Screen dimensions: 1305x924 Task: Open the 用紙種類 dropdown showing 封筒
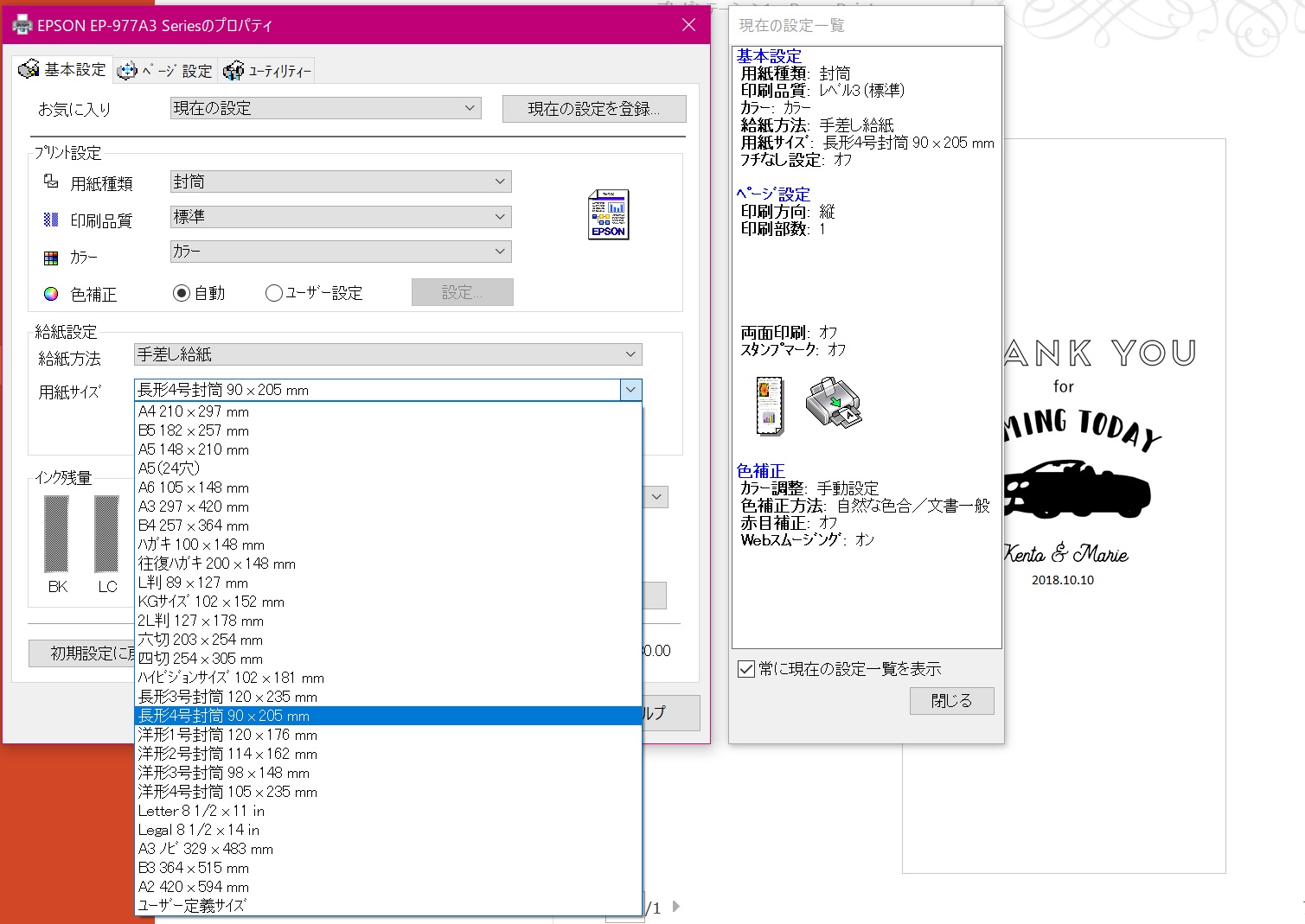(x=341, y=182)
